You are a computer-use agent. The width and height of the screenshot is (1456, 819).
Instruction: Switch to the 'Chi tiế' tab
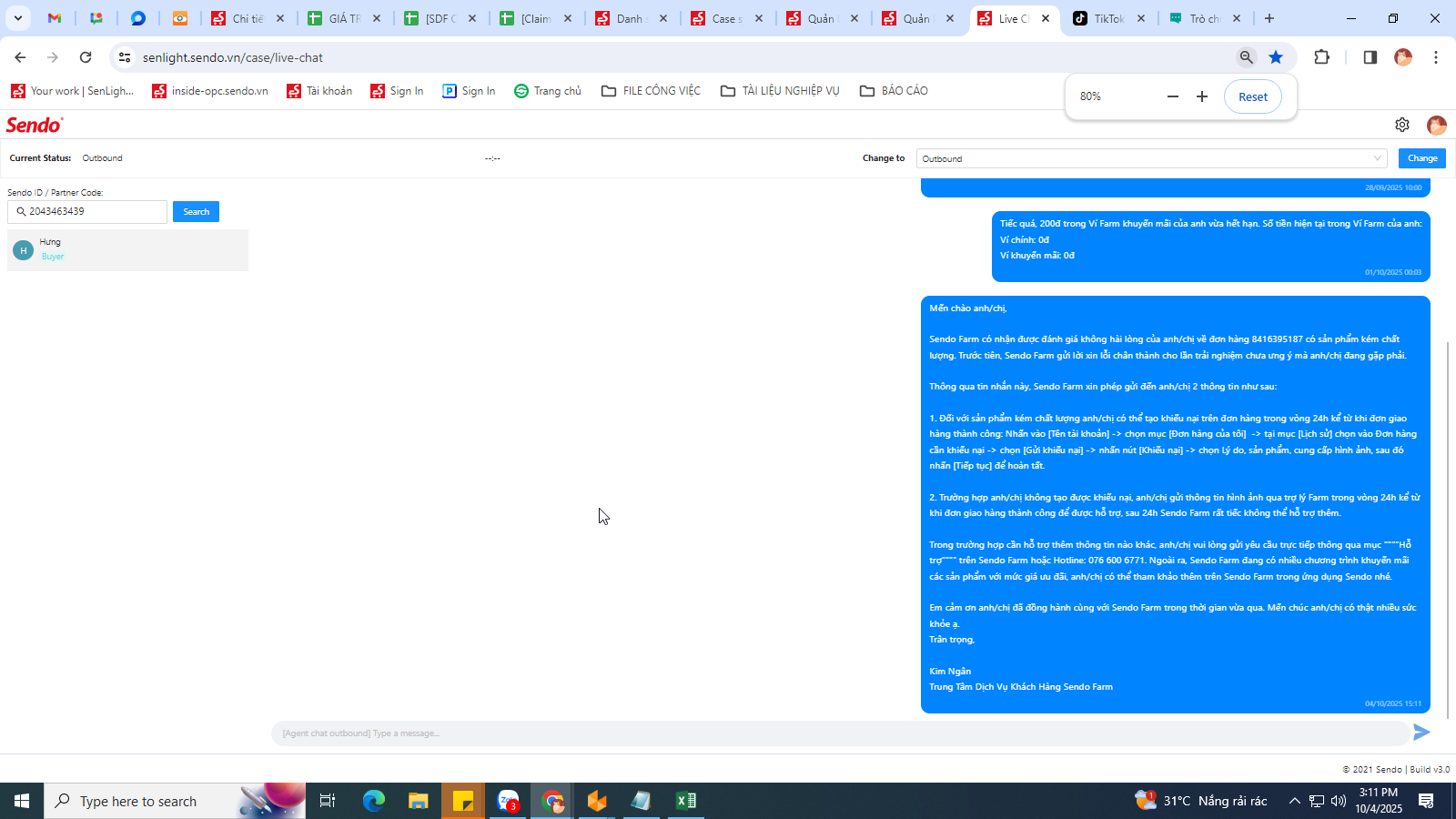point(246,18)
